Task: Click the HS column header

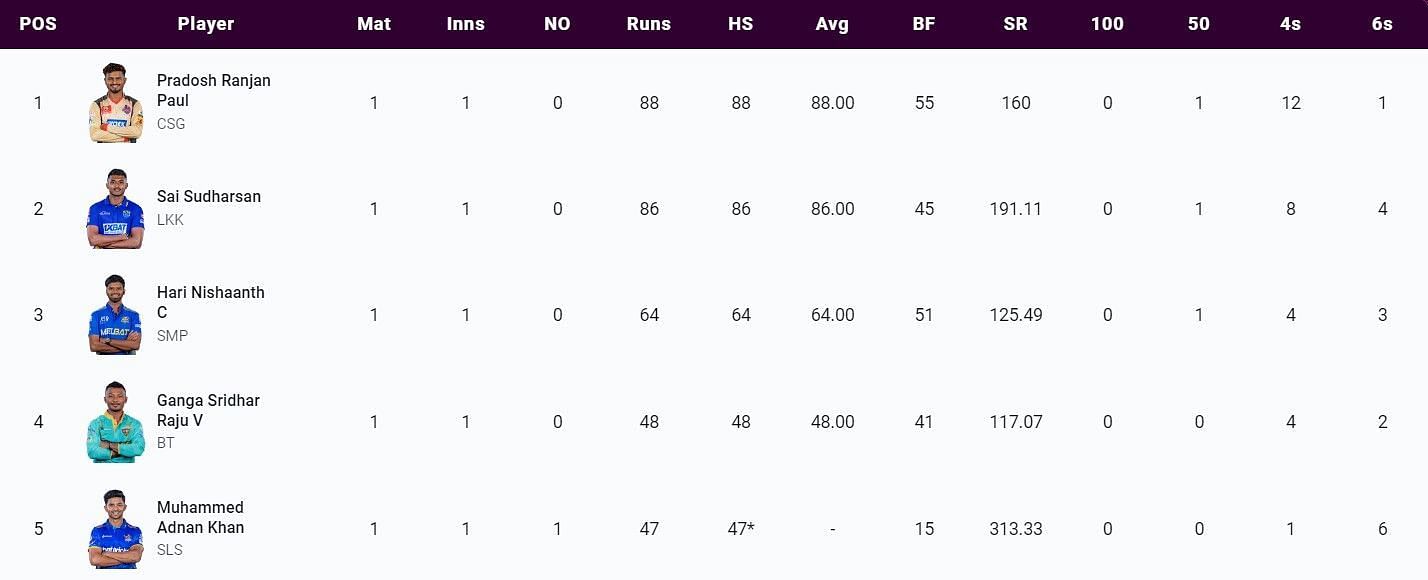Action: (741, 24)
